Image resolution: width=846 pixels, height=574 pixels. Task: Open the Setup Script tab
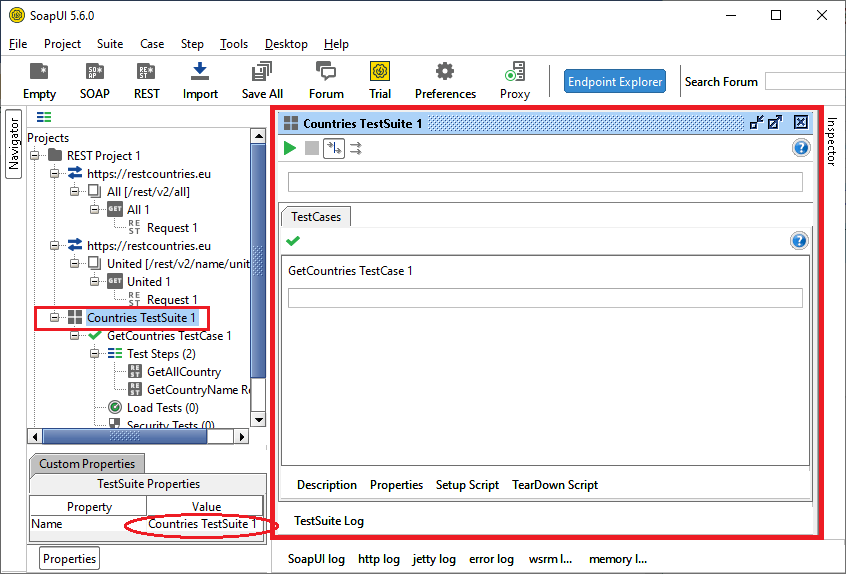tap(467, 485)
